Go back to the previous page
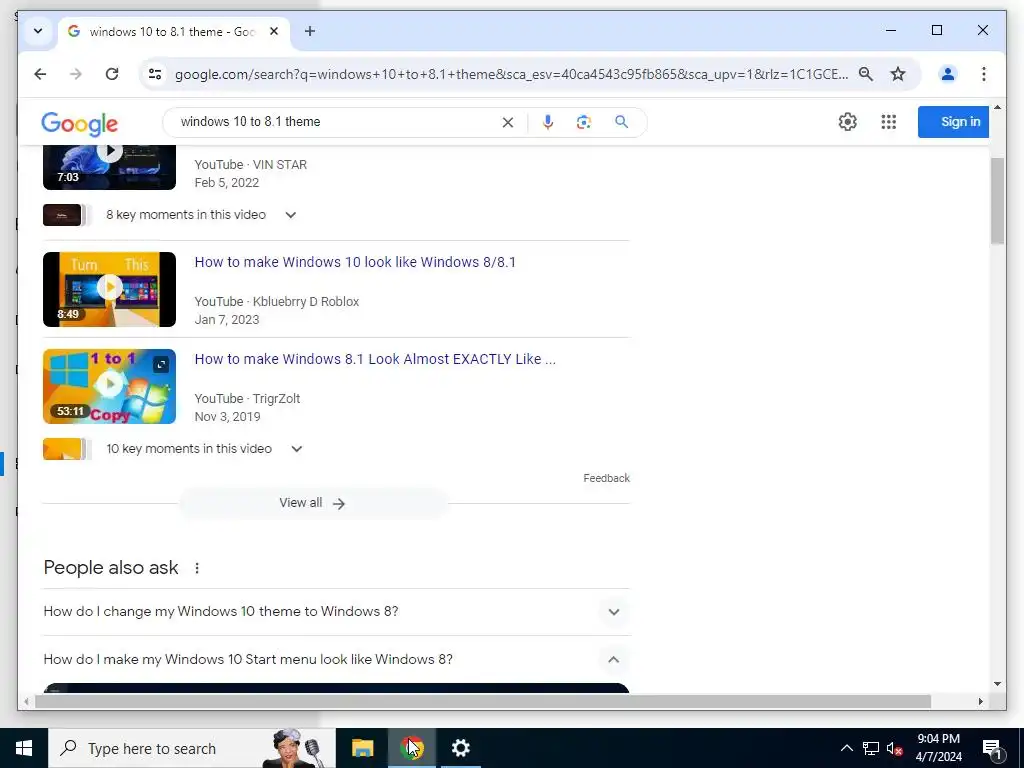Viewport: 1024px width, 768px height. (x=40, y=74)
